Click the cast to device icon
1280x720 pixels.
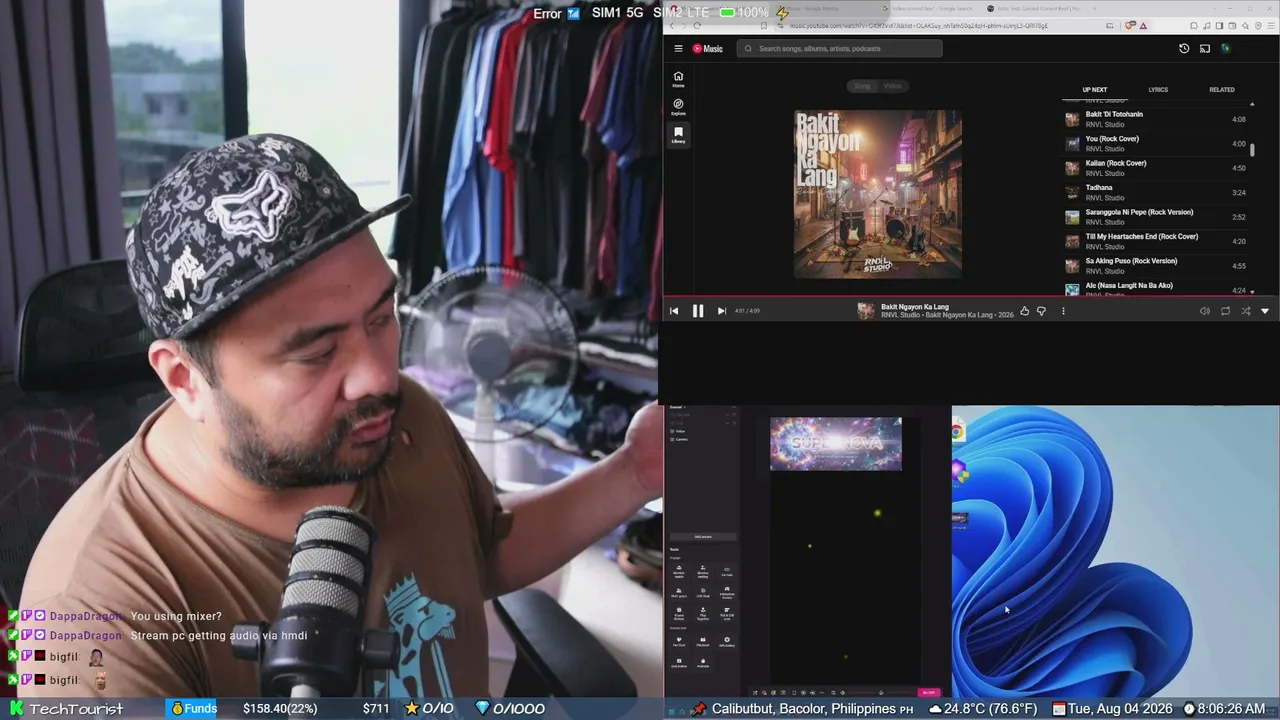click(x=1205, y=48)
